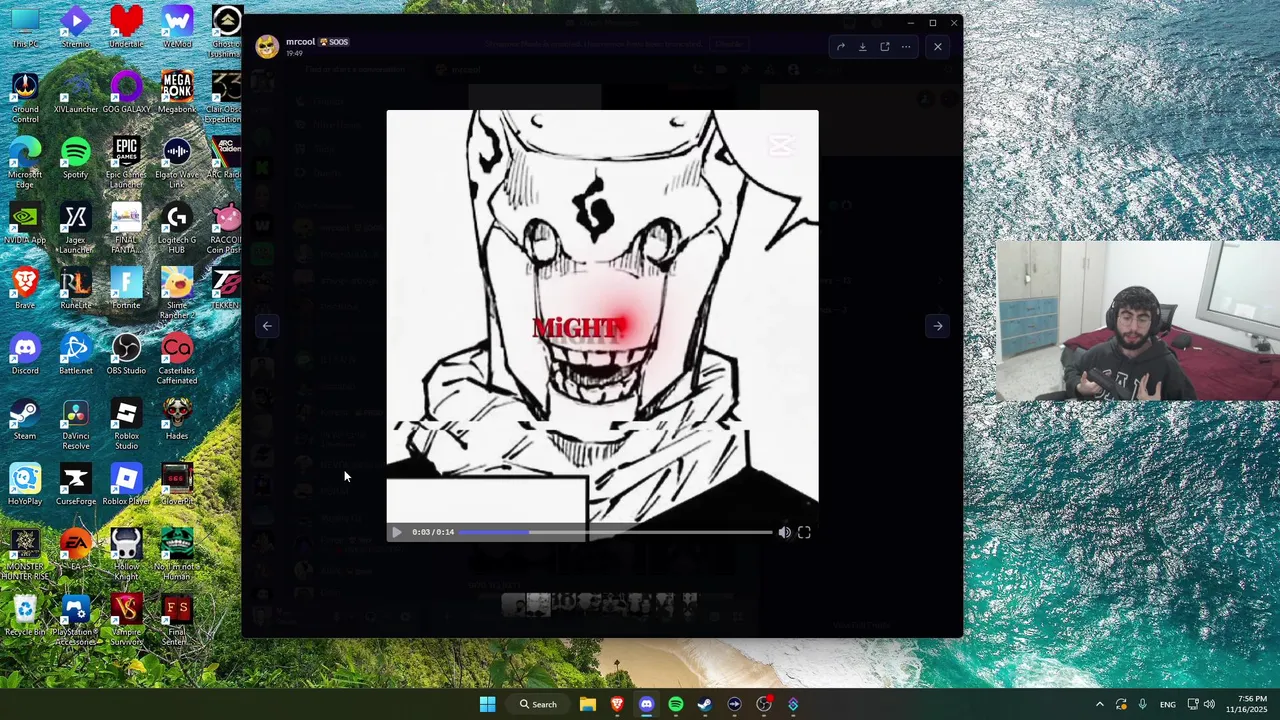The width and height of the screenshot is (1280, 720).
Task: Open the Ground Control desktop icon
Action: tap(25, 97)
